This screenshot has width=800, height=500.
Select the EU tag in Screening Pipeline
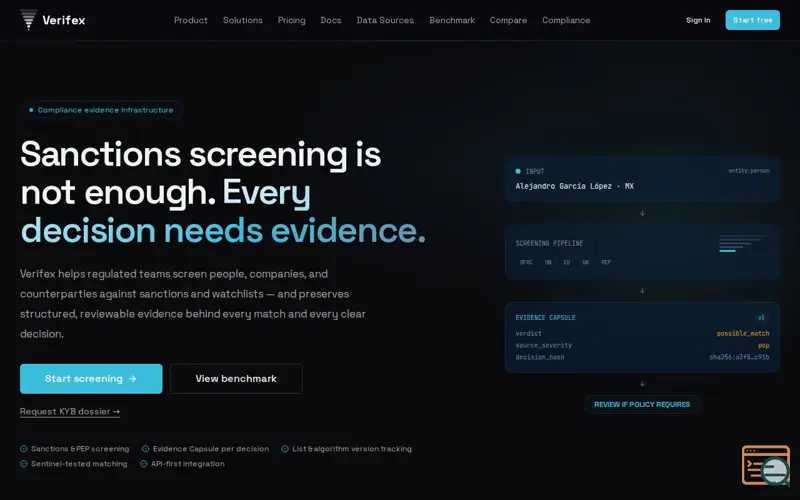(567, 262)
